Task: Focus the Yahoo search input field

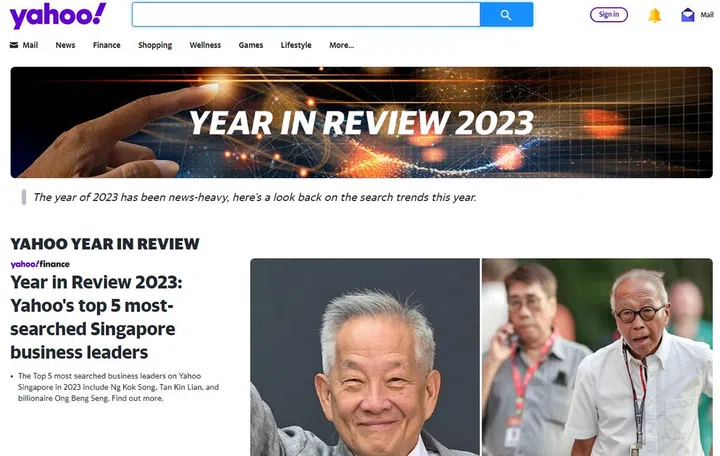Action: (x=306, y=15)
